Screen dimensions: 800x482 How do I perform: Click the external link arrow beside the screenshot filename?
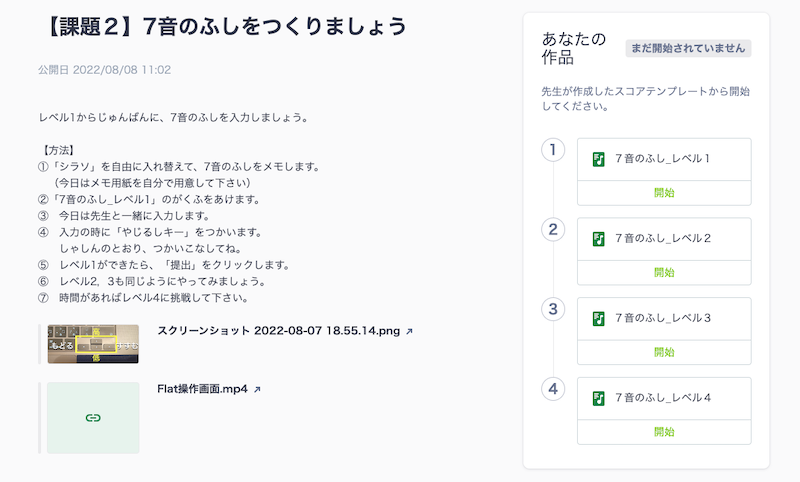coord(410,330)
